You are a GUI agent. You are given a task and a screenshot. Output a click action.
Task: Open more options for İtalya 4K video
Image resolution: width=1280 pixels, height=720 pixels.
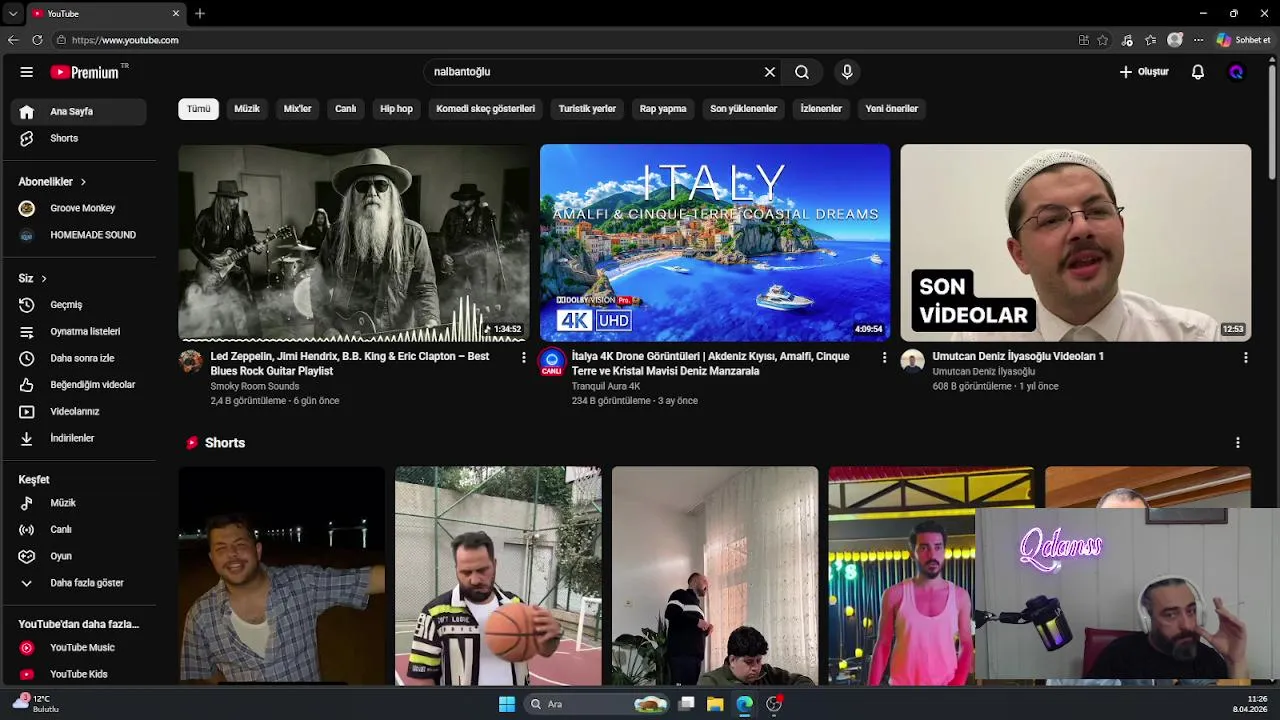pyautogui.click(x=884, y=357)
